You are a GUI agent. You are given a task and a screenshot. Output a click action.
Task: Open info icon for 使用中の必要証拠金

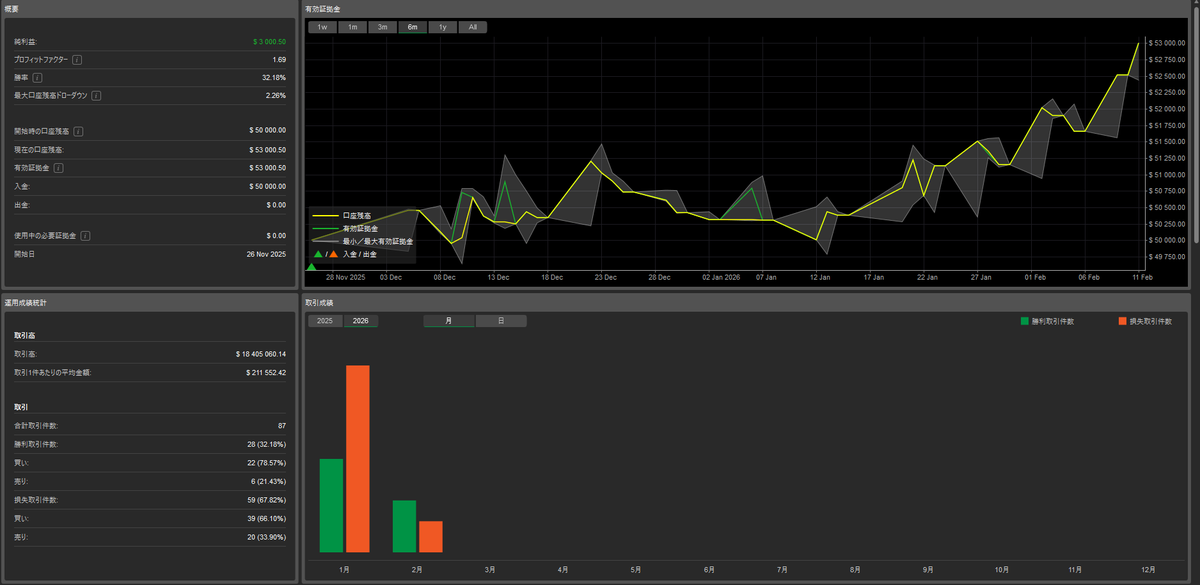85,236
